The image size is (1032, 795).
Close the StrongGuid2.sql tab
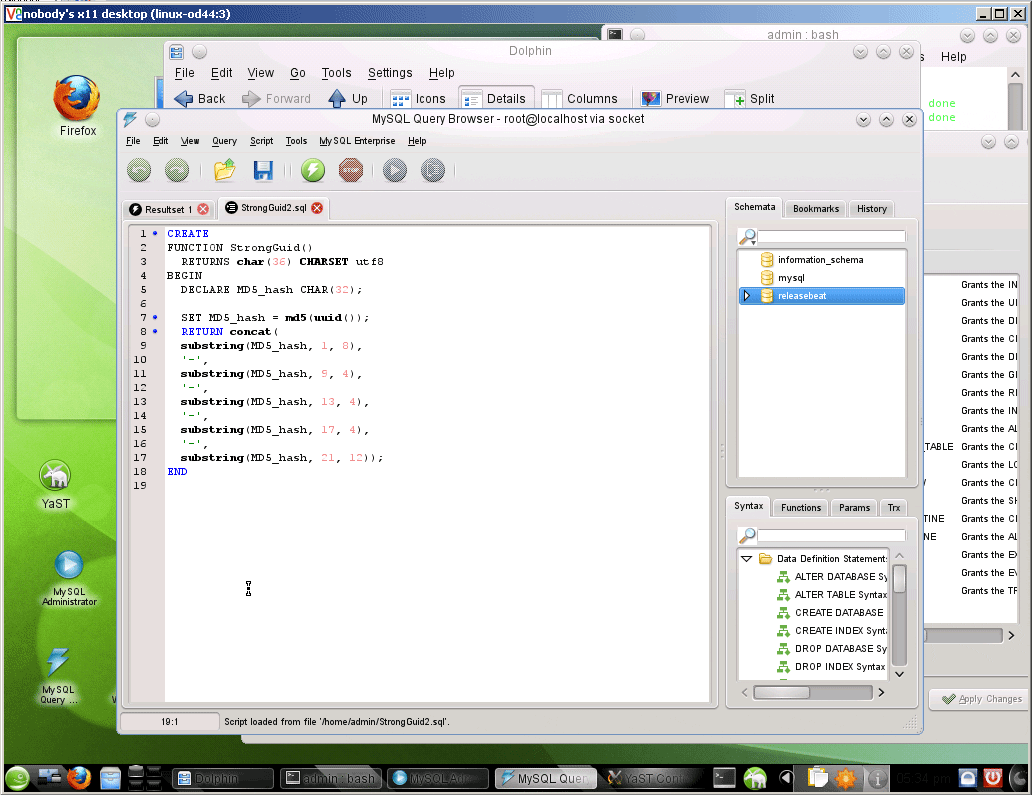(317, 208)
